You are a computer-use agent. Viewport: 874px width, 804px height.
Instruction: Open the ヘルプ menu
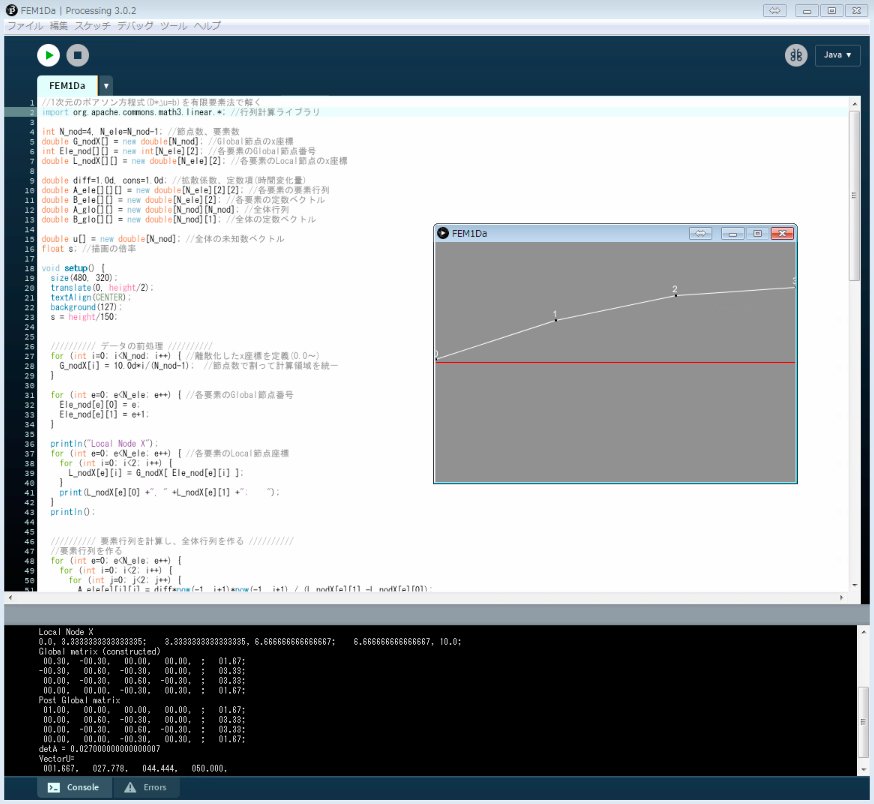pos(207,26)
